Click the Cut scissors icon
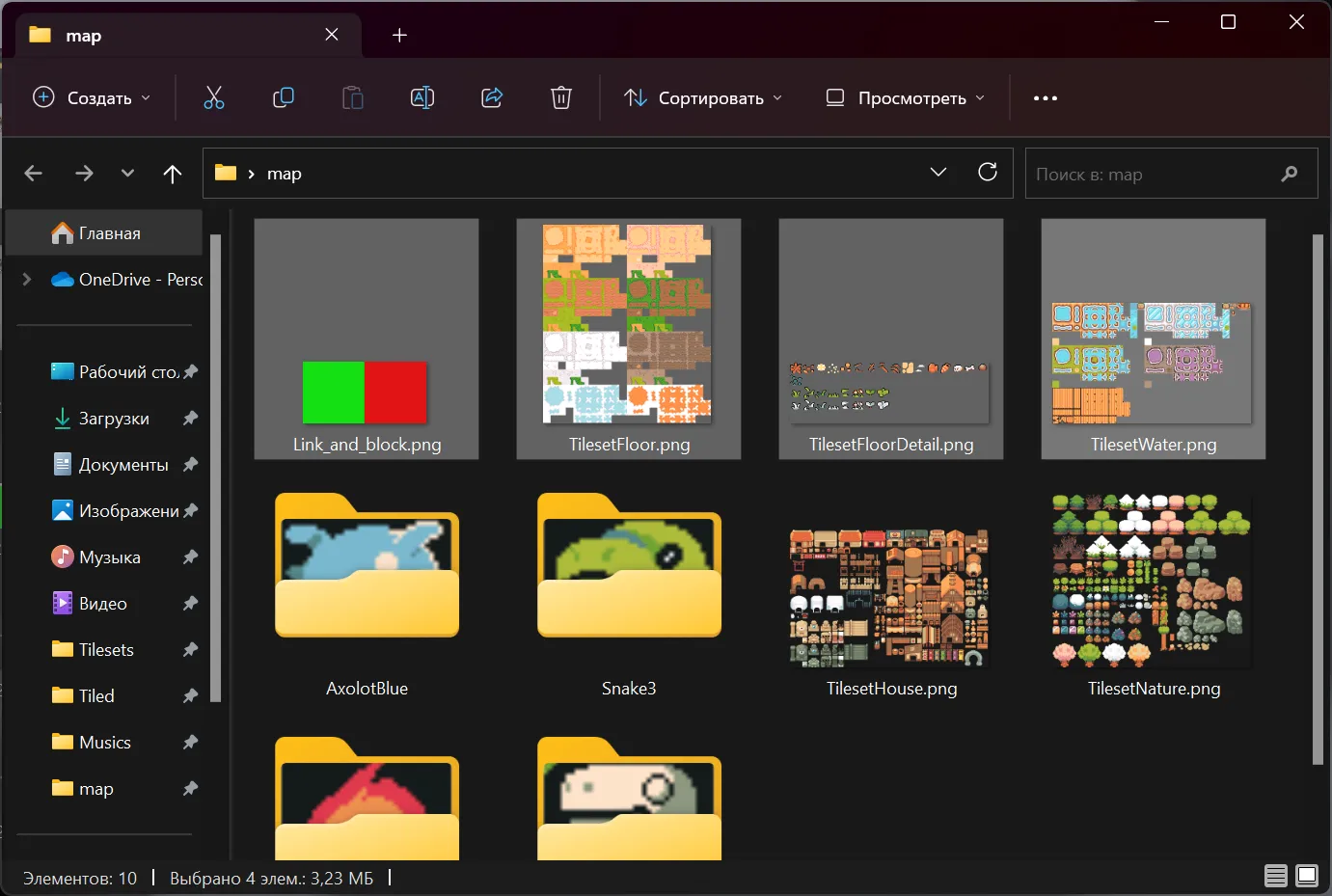The image size is (1332, 896). pos(214,97)
